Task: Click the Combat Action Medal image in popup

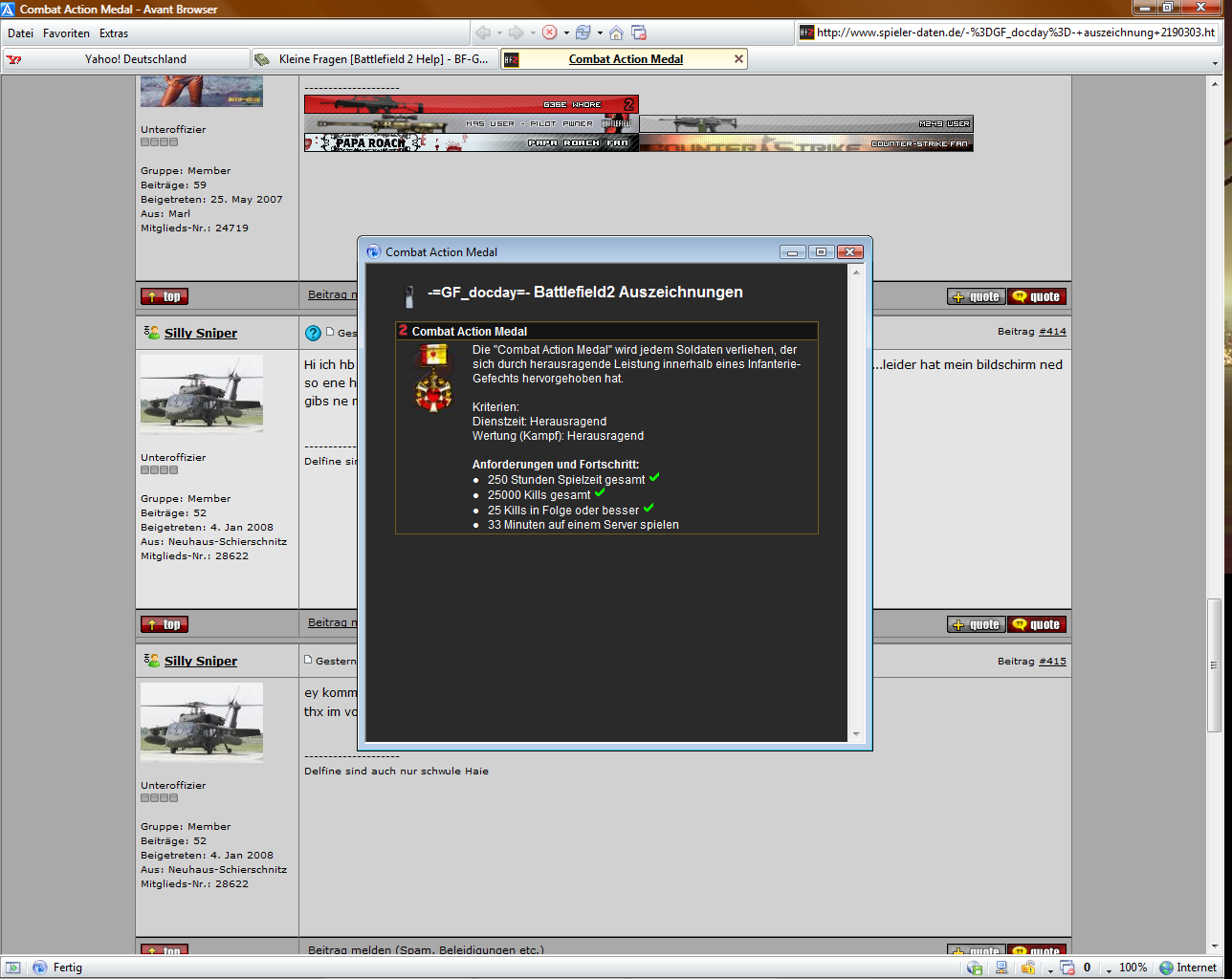Action: [x=433, y=378]
